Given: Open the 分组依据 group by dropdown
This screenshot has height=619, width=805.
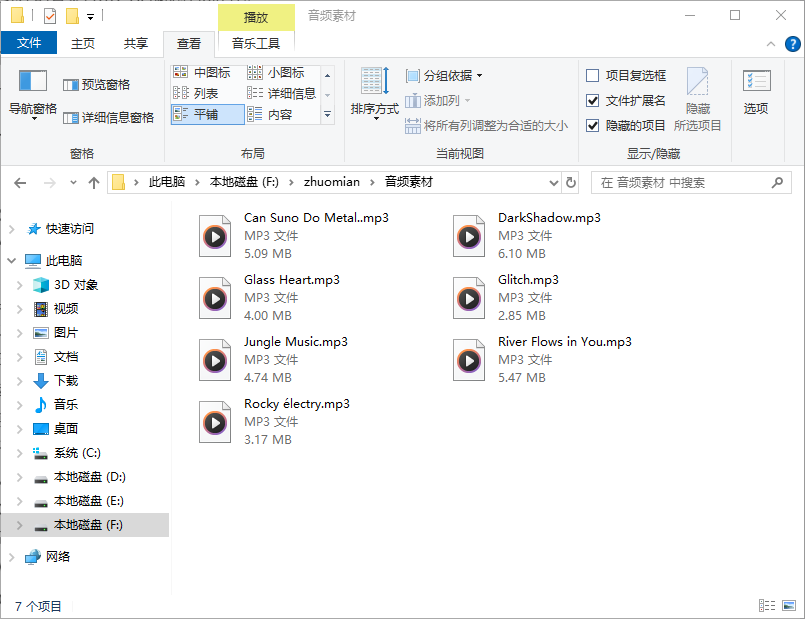Looking at the screenshot, I should (444, 76).
